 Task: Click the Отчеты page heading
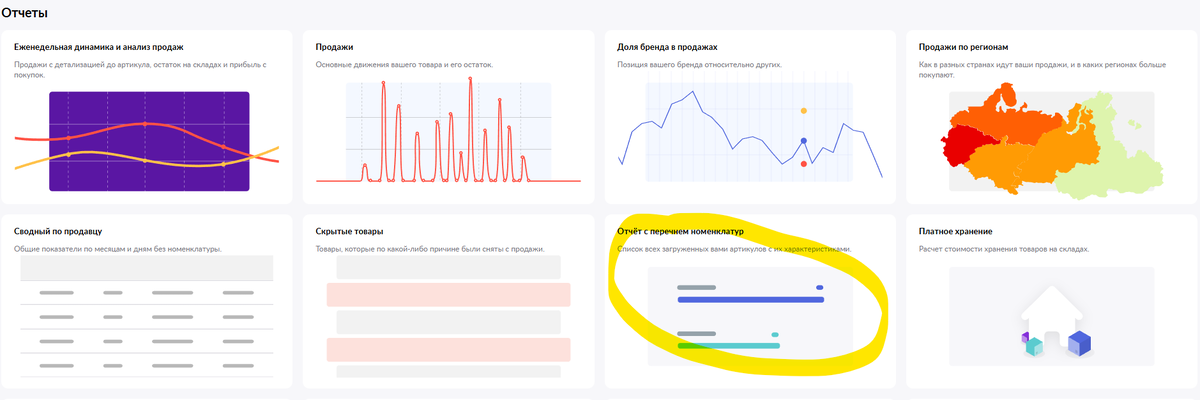tap(25, 12)
